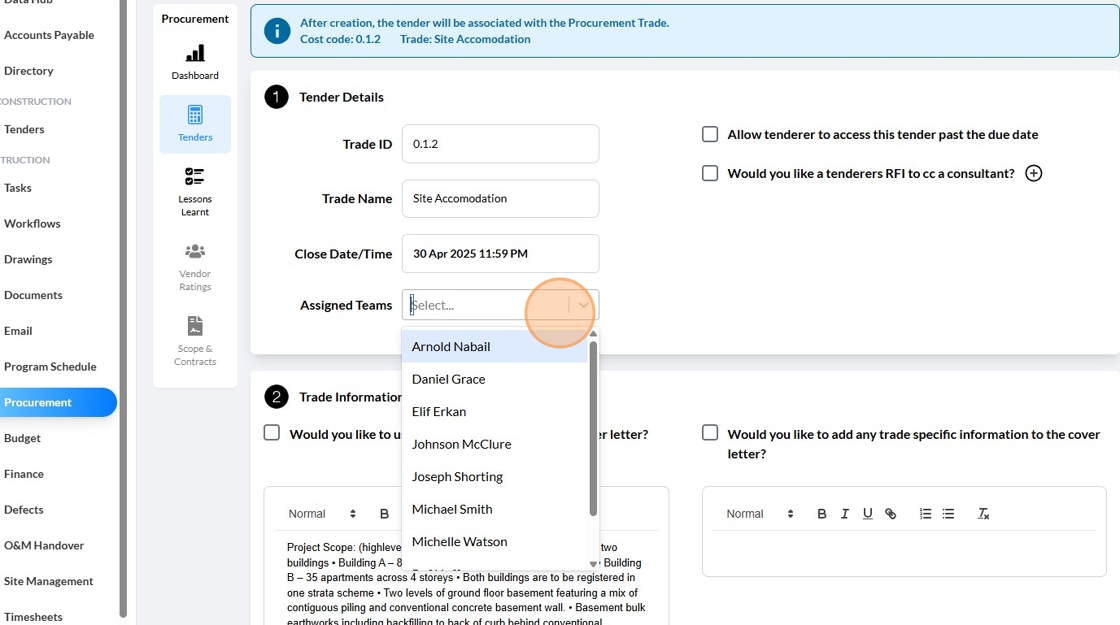Choose Arnold Nabail from the teams list
Viewport: 1120px width, 625px height.
point(494,346)
